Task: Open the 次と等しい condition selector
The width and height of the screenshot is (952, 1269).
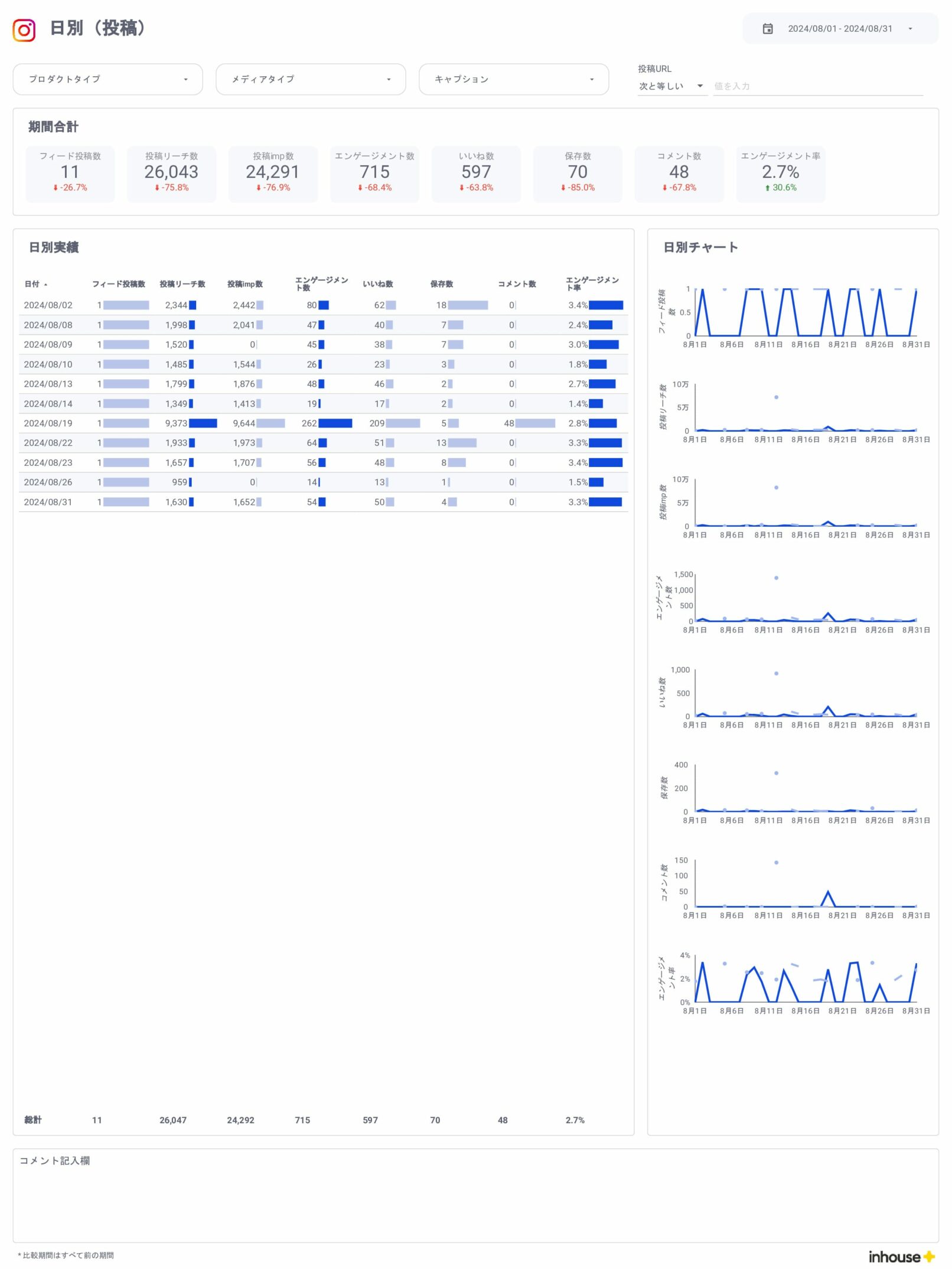Action: pos(671,86)
